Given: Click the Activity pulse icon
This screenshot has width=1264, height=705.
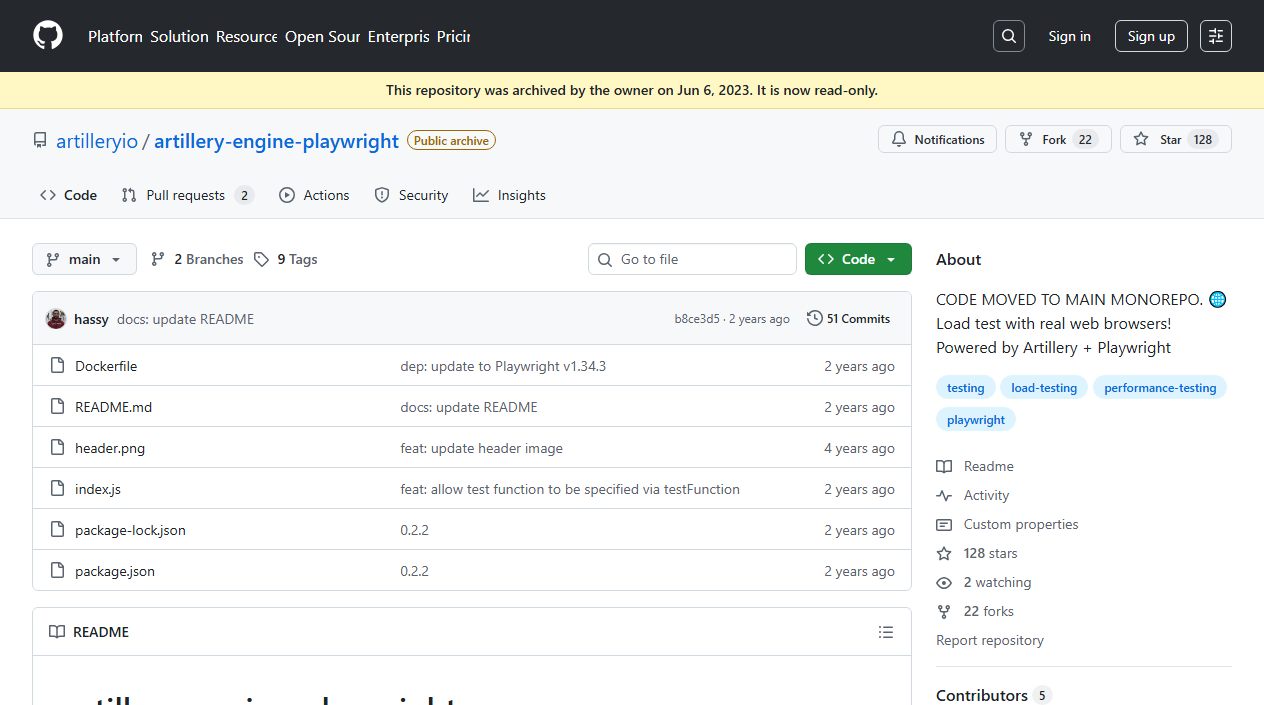Looking at the screenshot, I should pos(944,495).
